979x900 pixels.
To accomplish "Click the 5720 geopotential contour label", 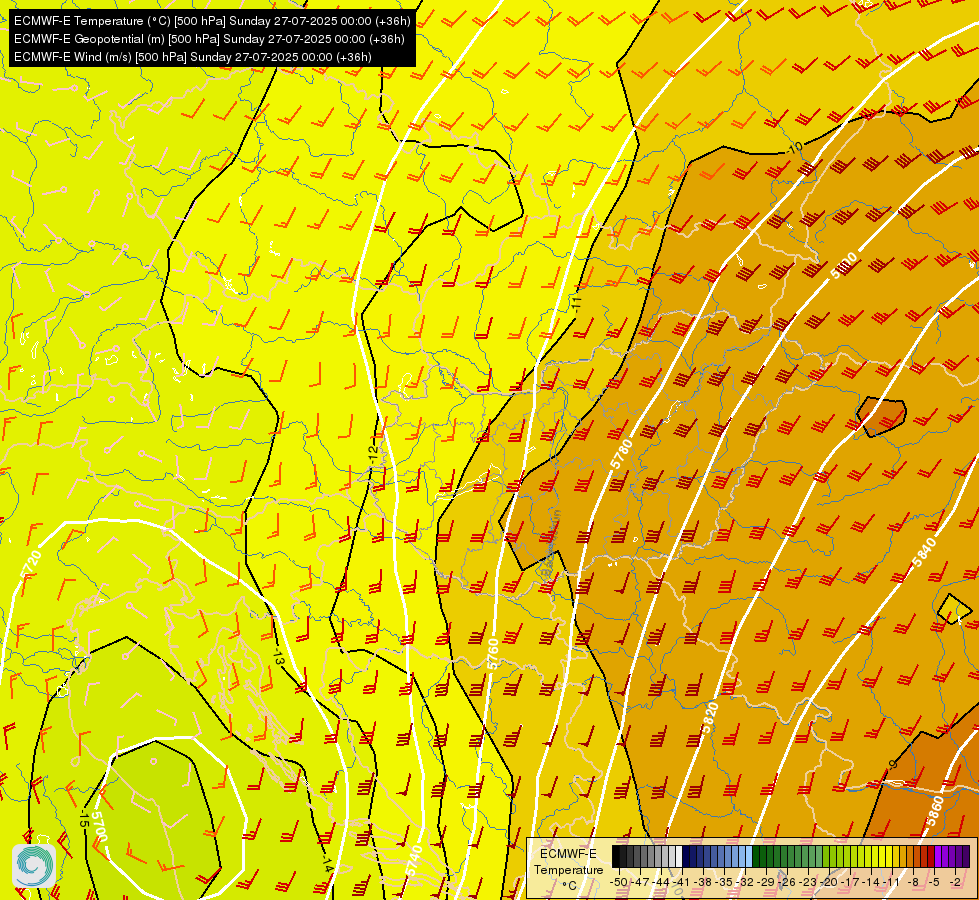I will pyautogui.click(x=31, y=564).
